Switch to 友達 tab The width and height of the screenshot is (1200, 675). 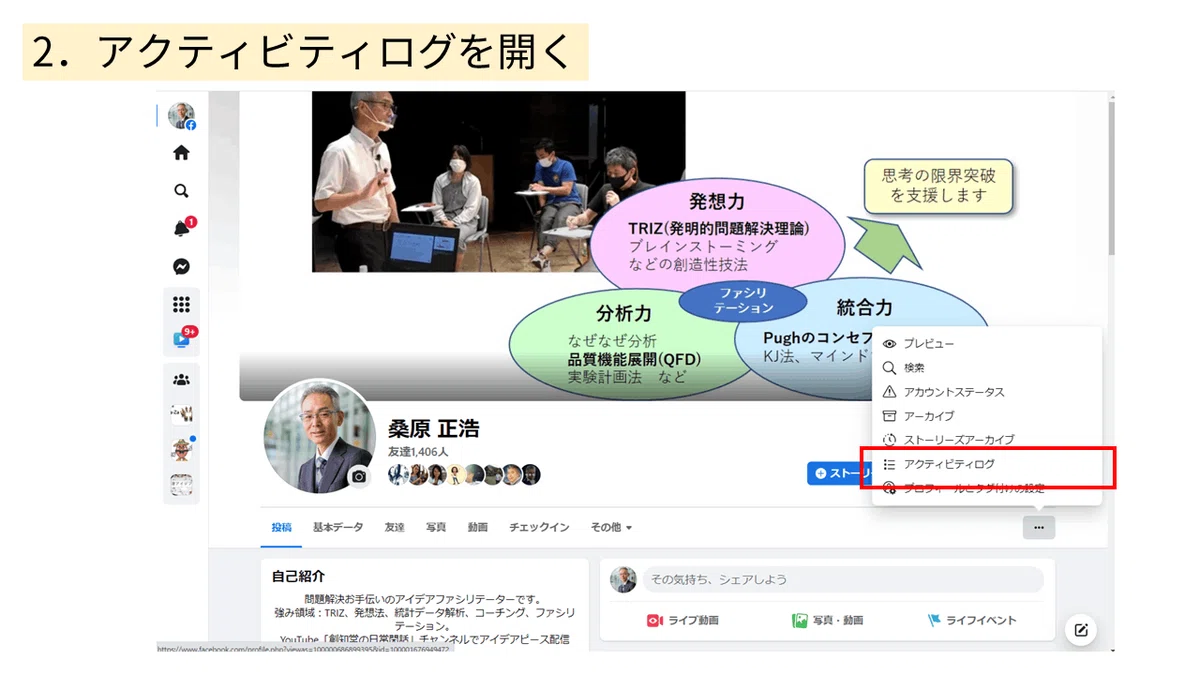point(395,527)
